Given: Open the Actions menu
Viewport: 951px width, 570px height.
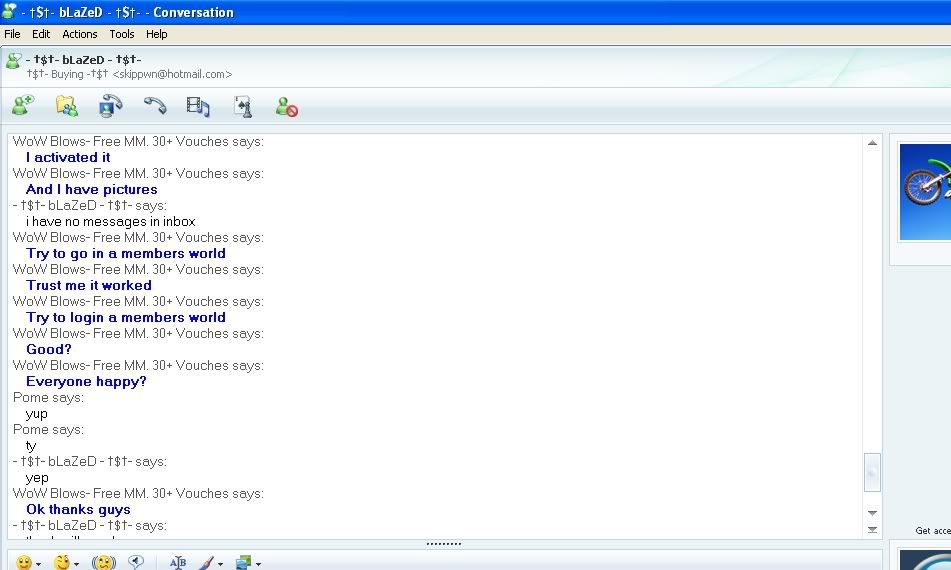Looking at the screenshot, I should coord(80,34).
